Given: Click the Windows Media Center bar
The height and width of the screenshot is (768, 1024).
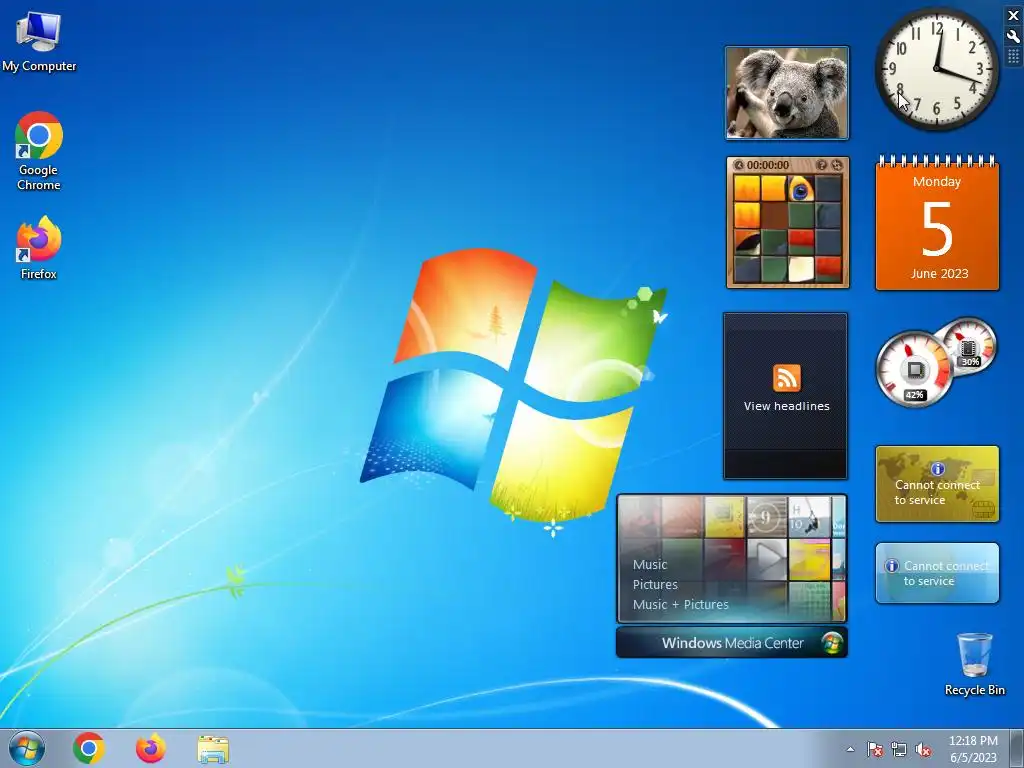Looking at the screenshot, I should tap(731, 643).
